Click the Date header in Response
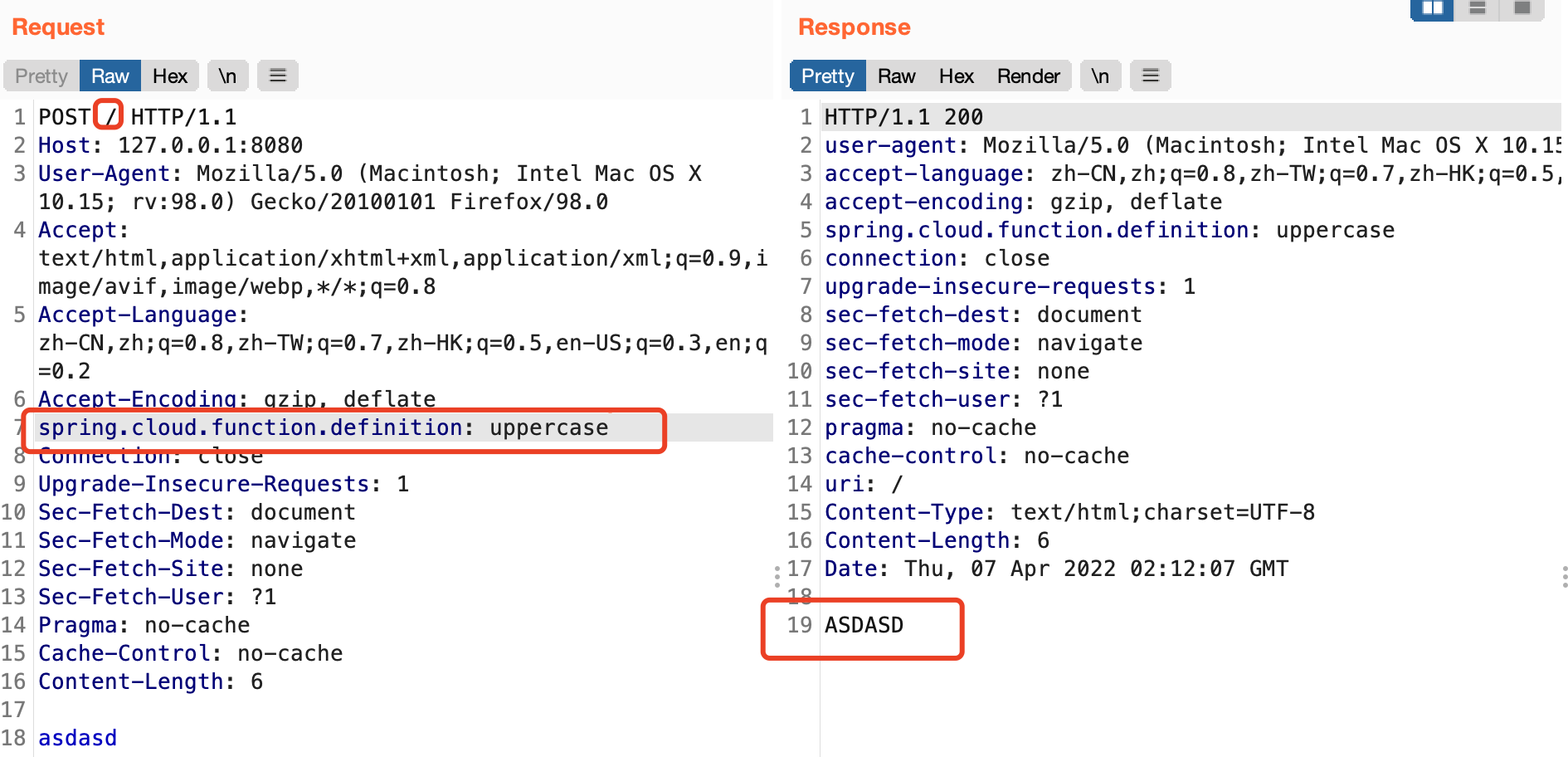The height and width of the screenshot is (757, 1568). coord(1057,569)
